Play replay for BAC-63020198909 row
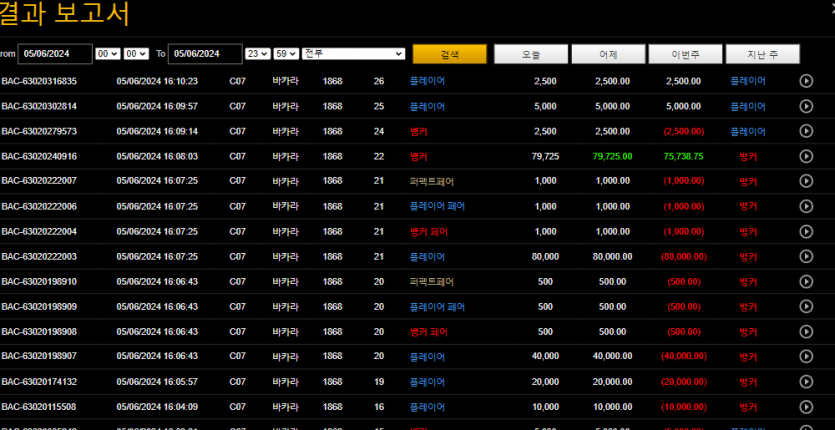This screenshot has width=835, height=430. pyautogui.click(x=806, y=306)
